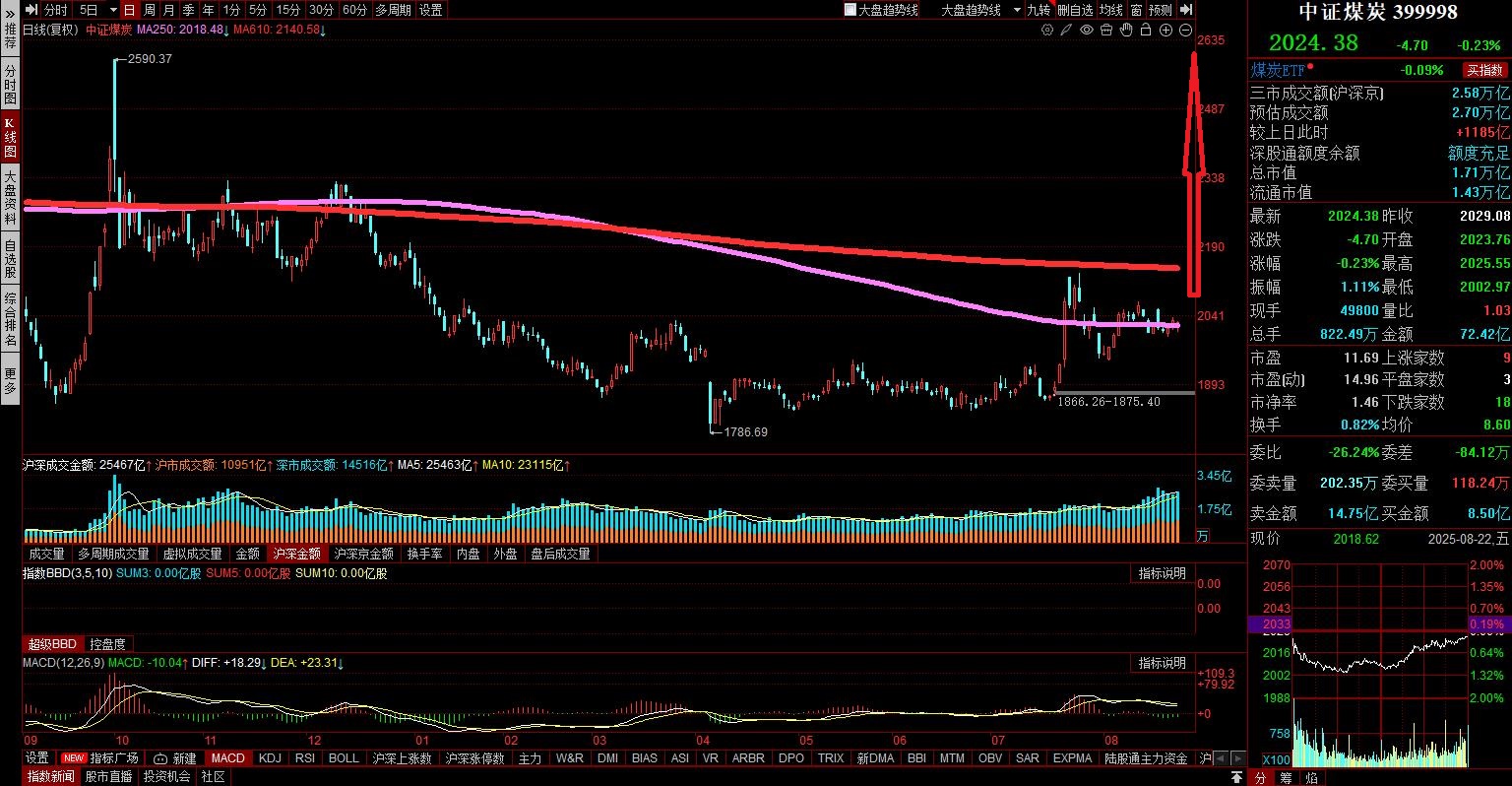Open the 5日 period dropdown arrow
The height and width of the screenshot is (786, 1512).
click(x=113, y=10)
